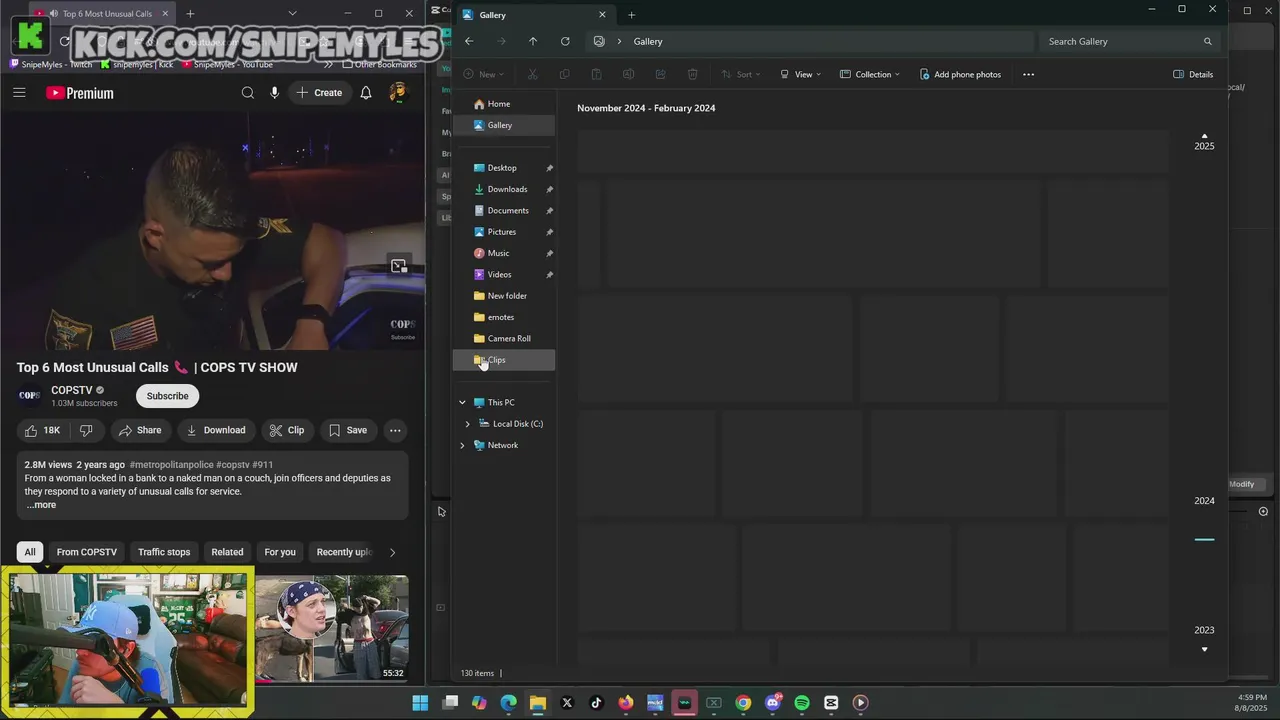Viewport: 1280px width, 720px height.
Task: Open a new File Explorer tab
Action: pos(631,15)
